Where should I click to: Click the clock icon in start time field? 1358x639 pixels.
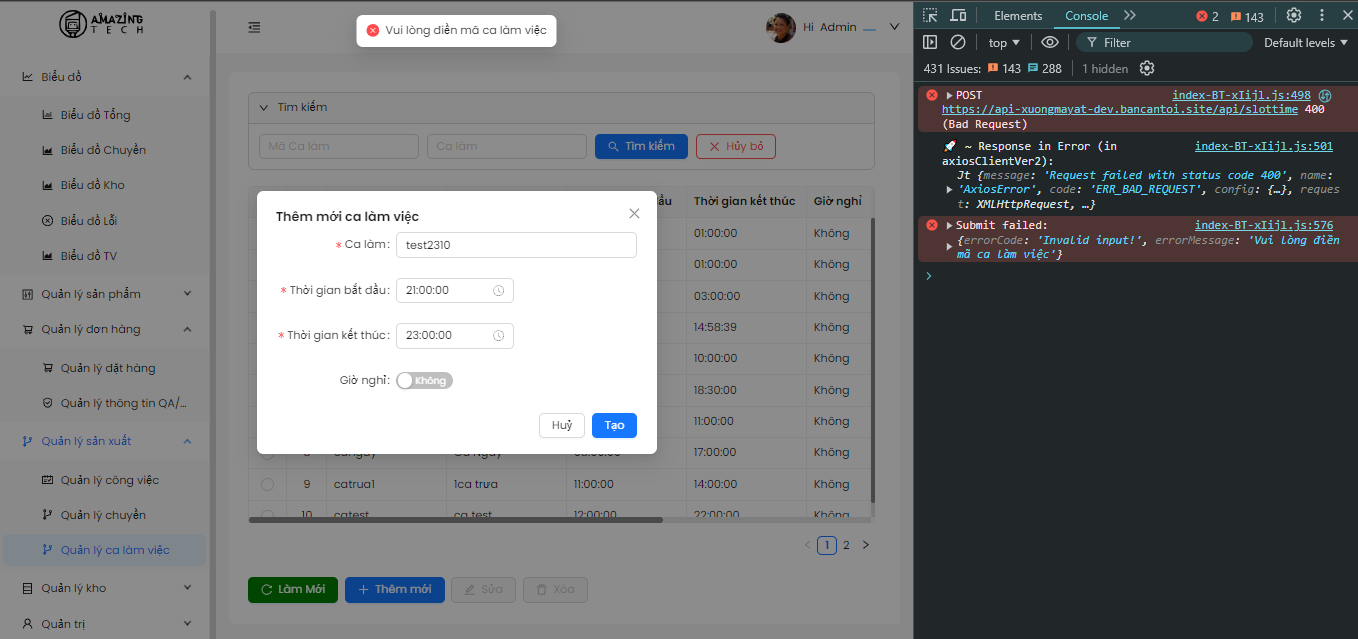point(498,291)
